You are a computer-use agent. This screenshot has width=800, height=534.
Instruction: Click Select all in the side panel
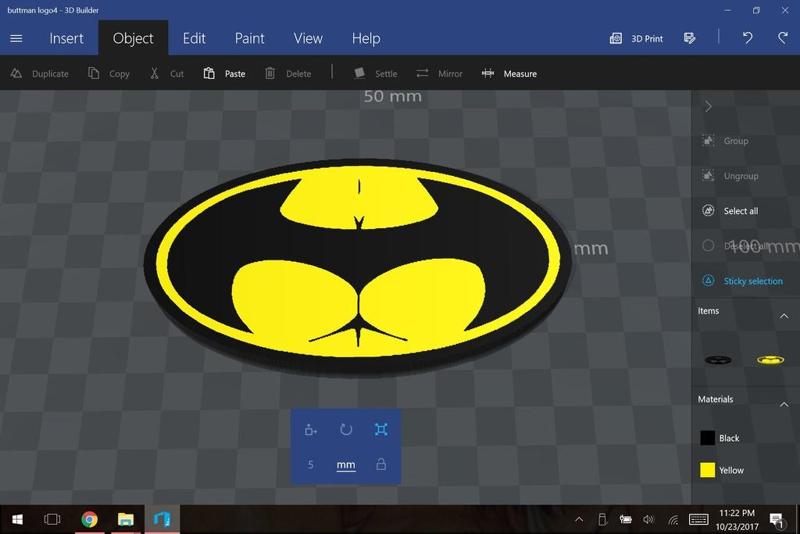tap(708, 211)
